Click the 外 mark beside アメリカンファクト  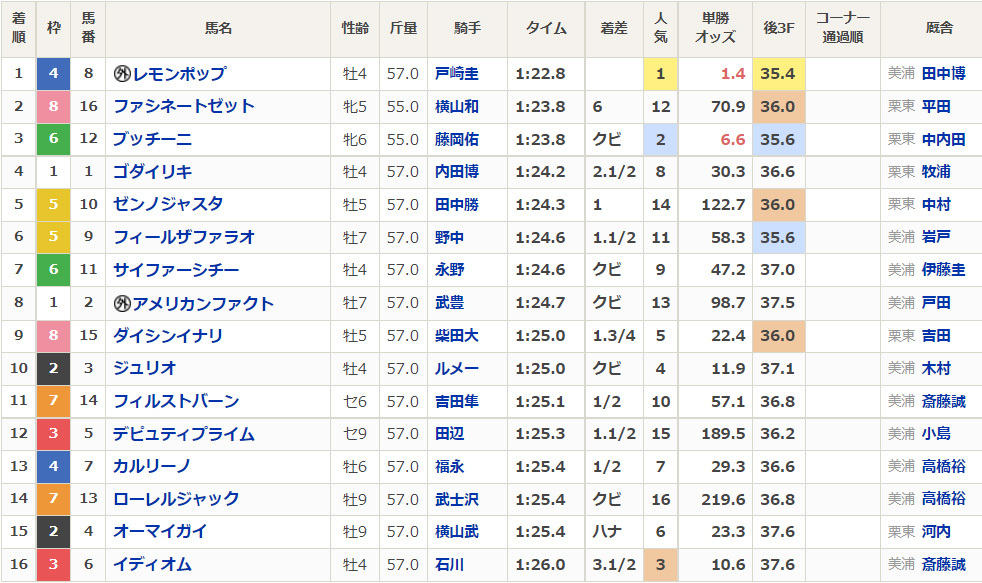click(x=123, y=304)
